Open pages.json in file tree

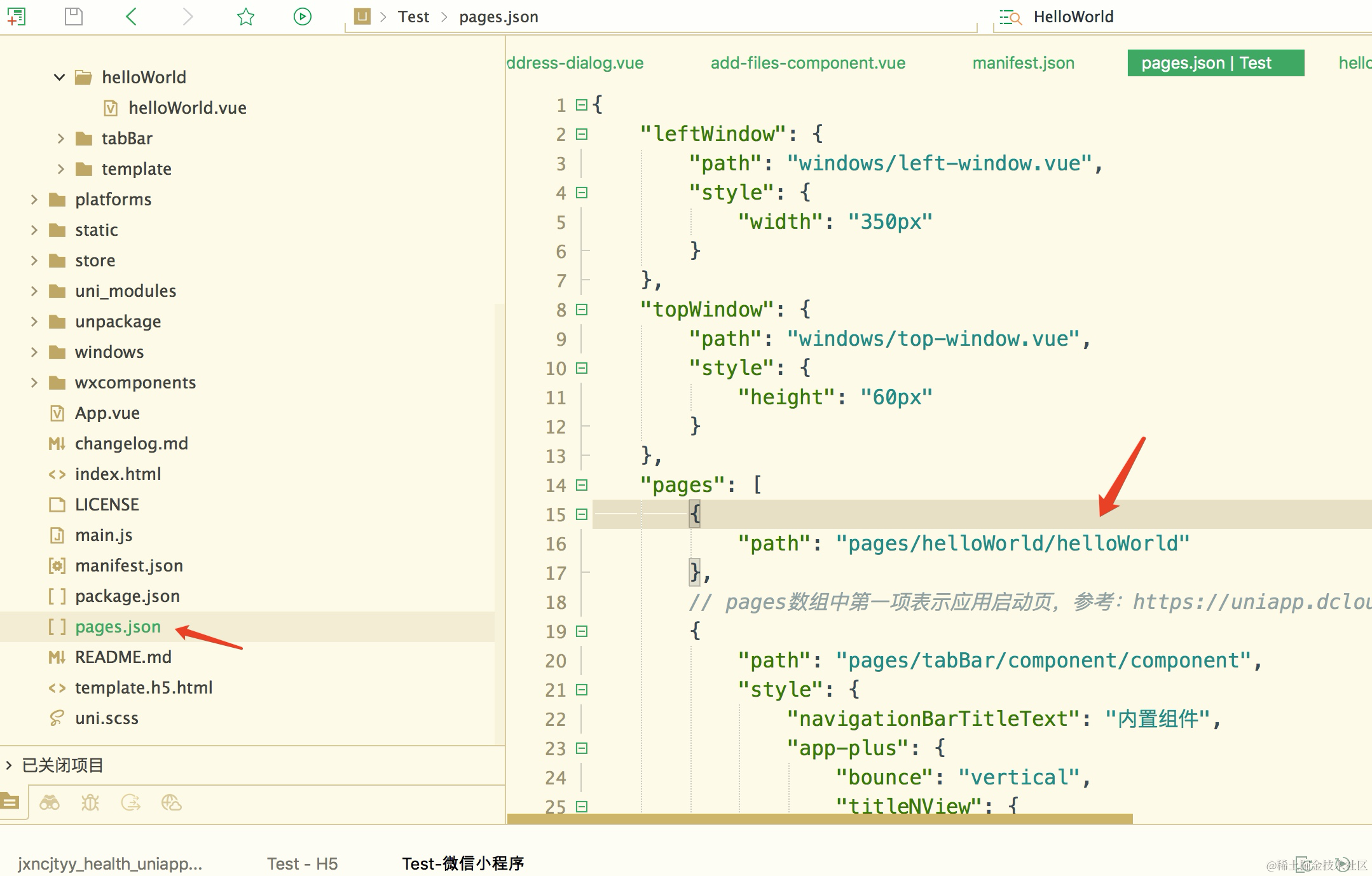(118, 627)
